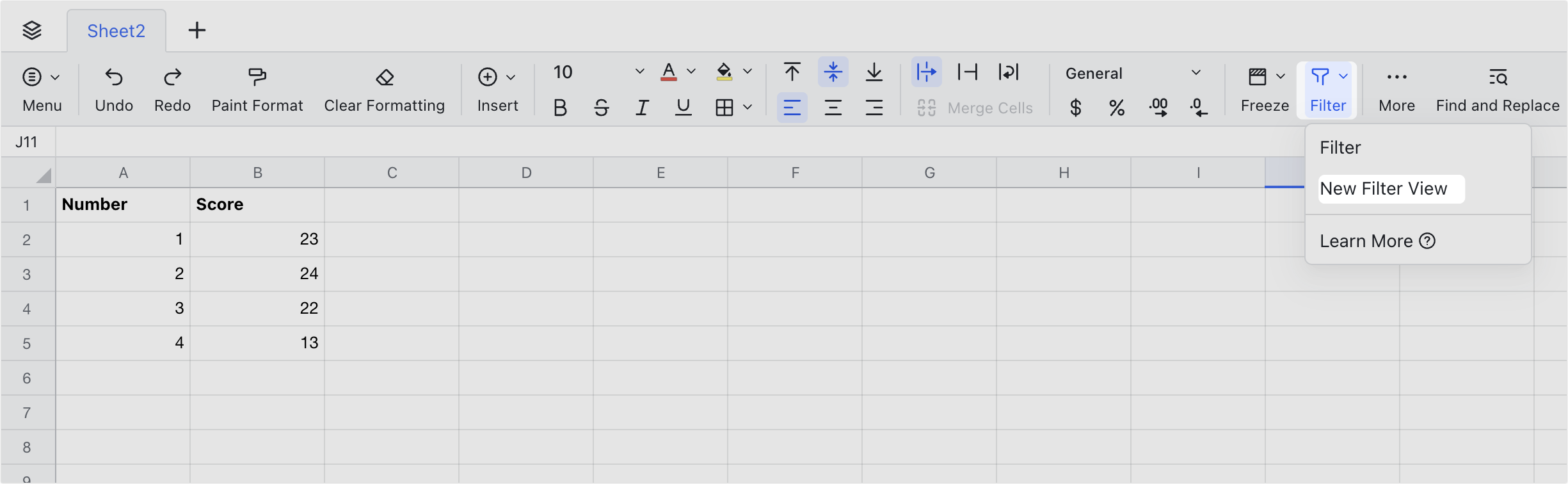Enable bottom vertical alignment
Screen dimensions: 1568x484
pos(874,72)
